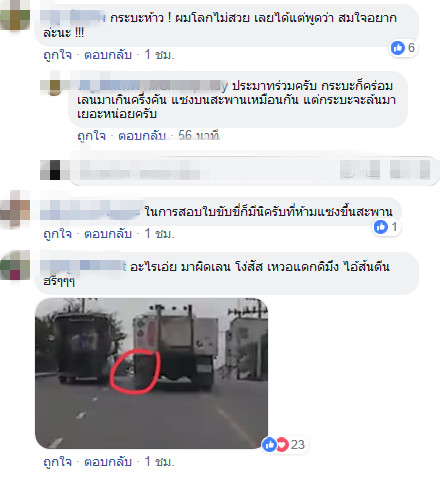440x478 pixels.
Task: Like the nested reply about pickup truck
Action: (91, 136)
